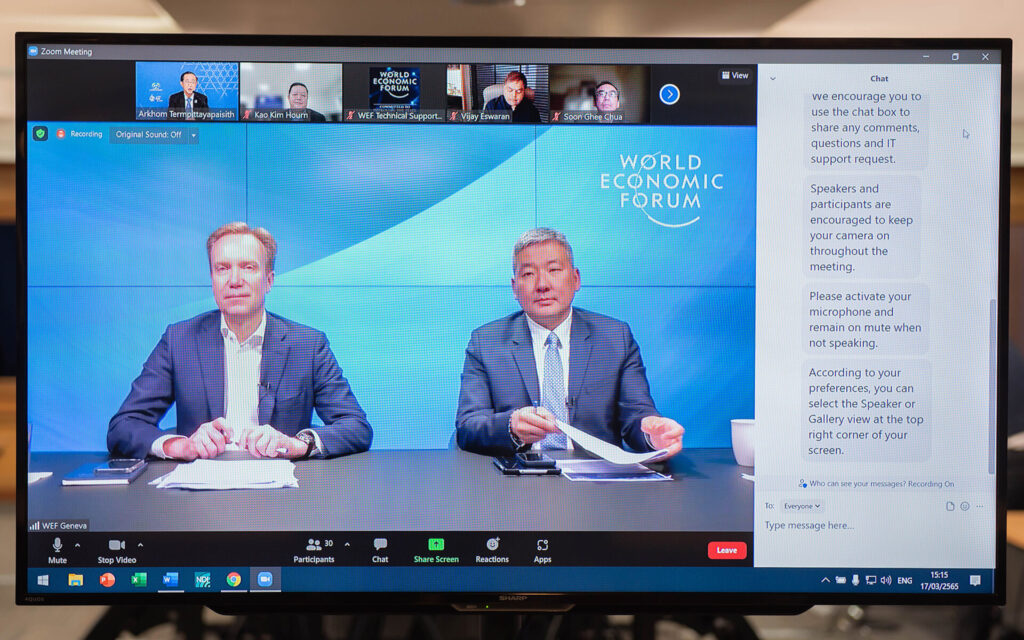Open the Share Screen option
This screenshot has height=640, width=1024.
(436, 549)
